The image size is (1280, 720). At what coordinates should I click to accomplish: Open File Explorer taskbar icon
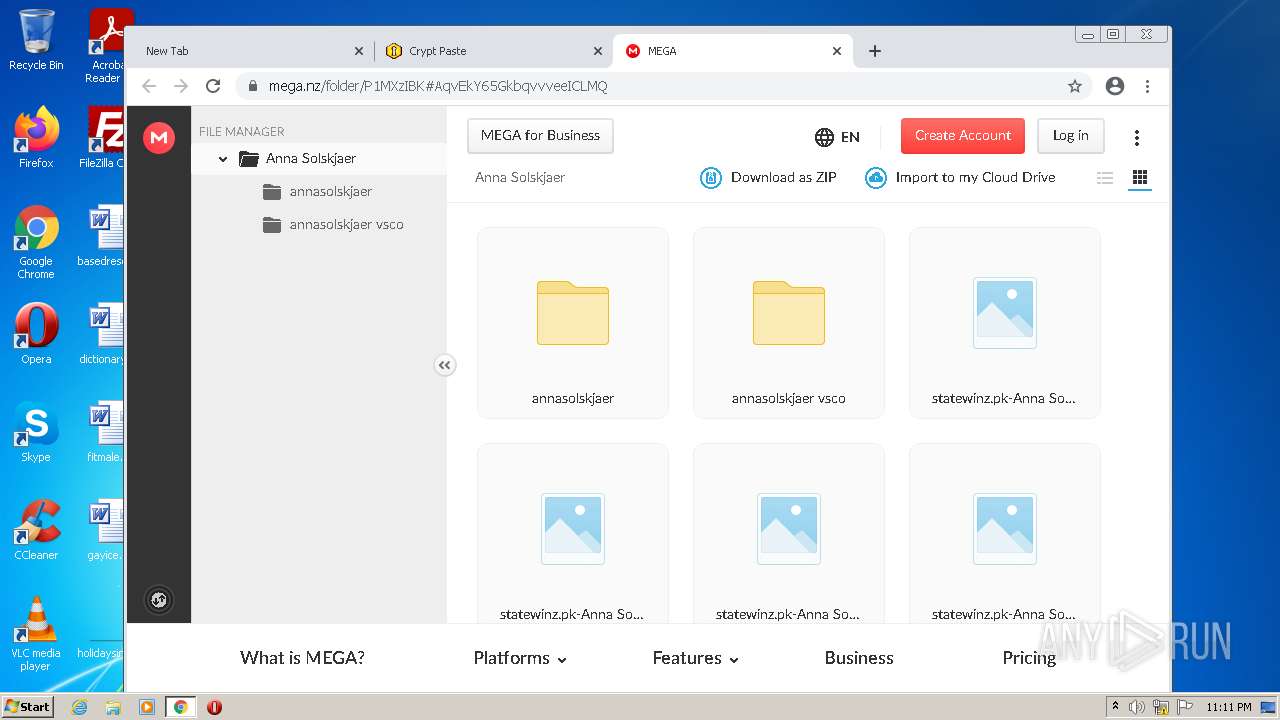tap(113, 707)
